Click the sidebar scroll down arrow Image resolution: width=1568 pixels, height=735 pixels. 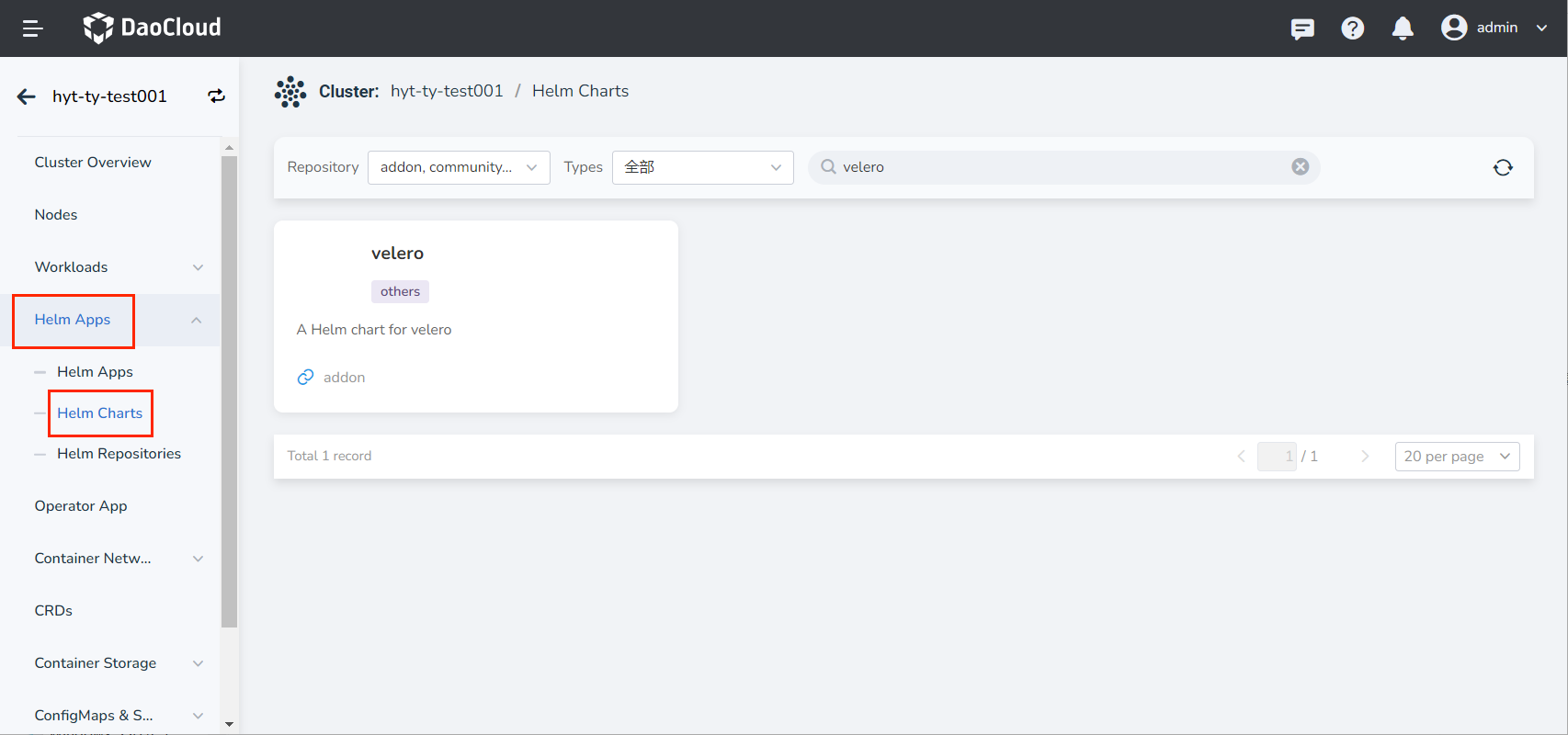pyautogui.click(x=229, y=724)
